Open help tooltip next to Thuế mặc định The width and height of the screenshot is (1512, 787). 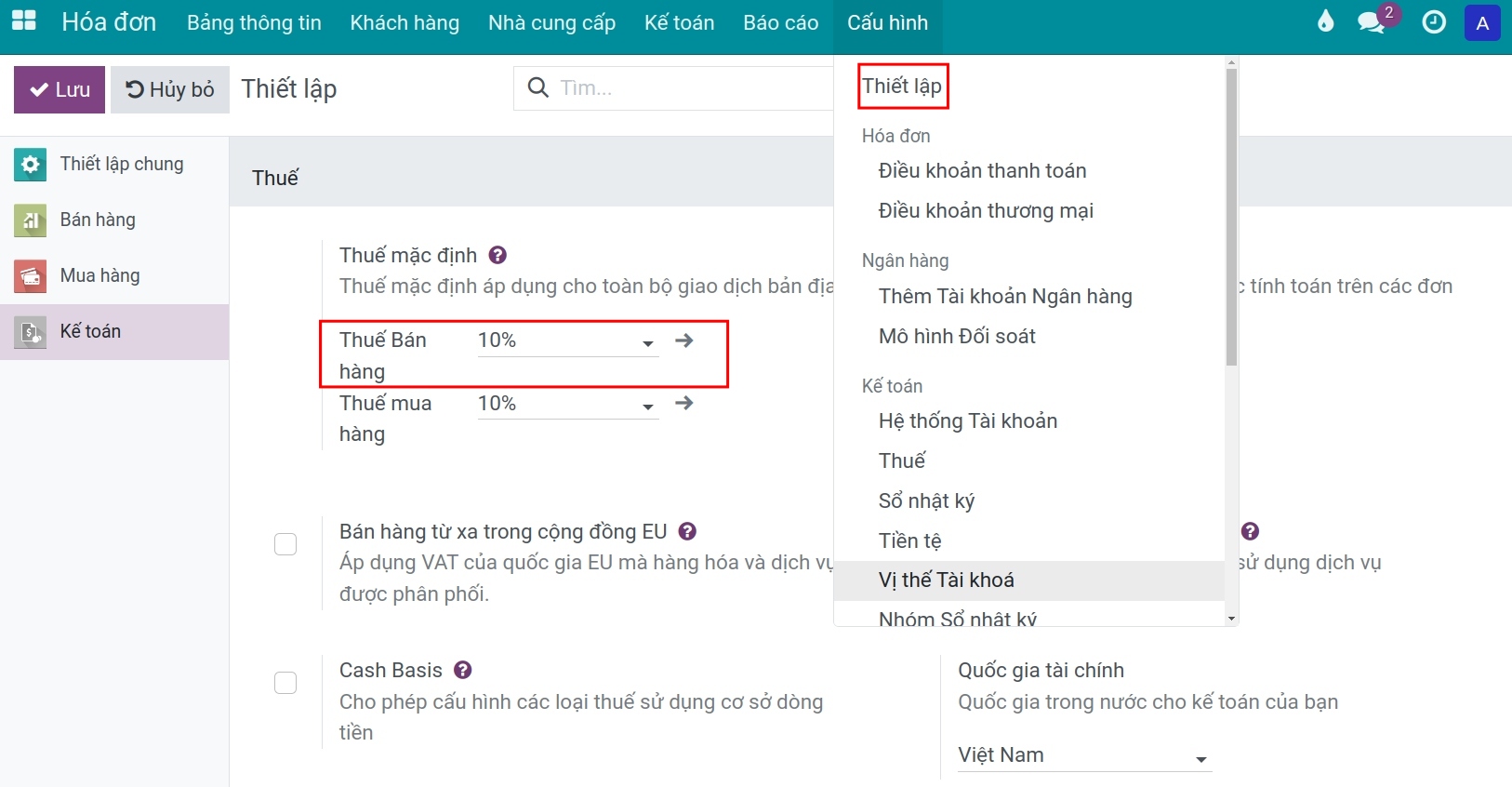497,255
